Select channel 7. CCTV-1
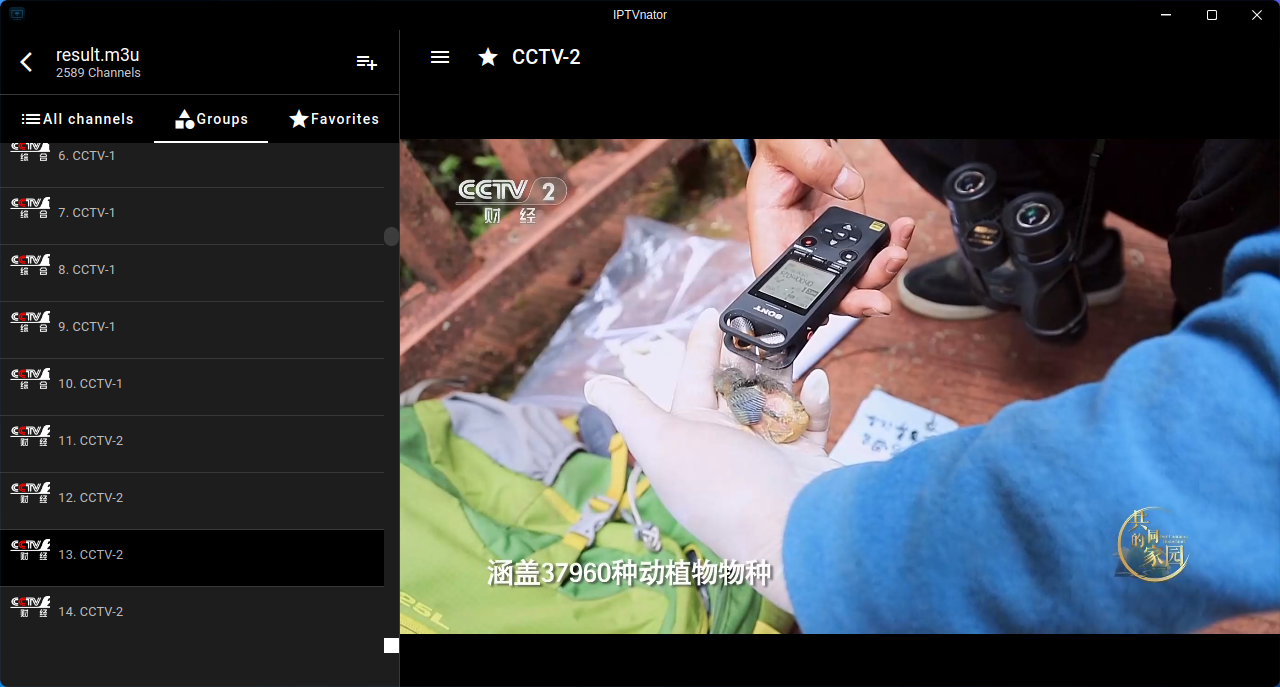The height and width of the screenshot is (687, 1280). 192,216
